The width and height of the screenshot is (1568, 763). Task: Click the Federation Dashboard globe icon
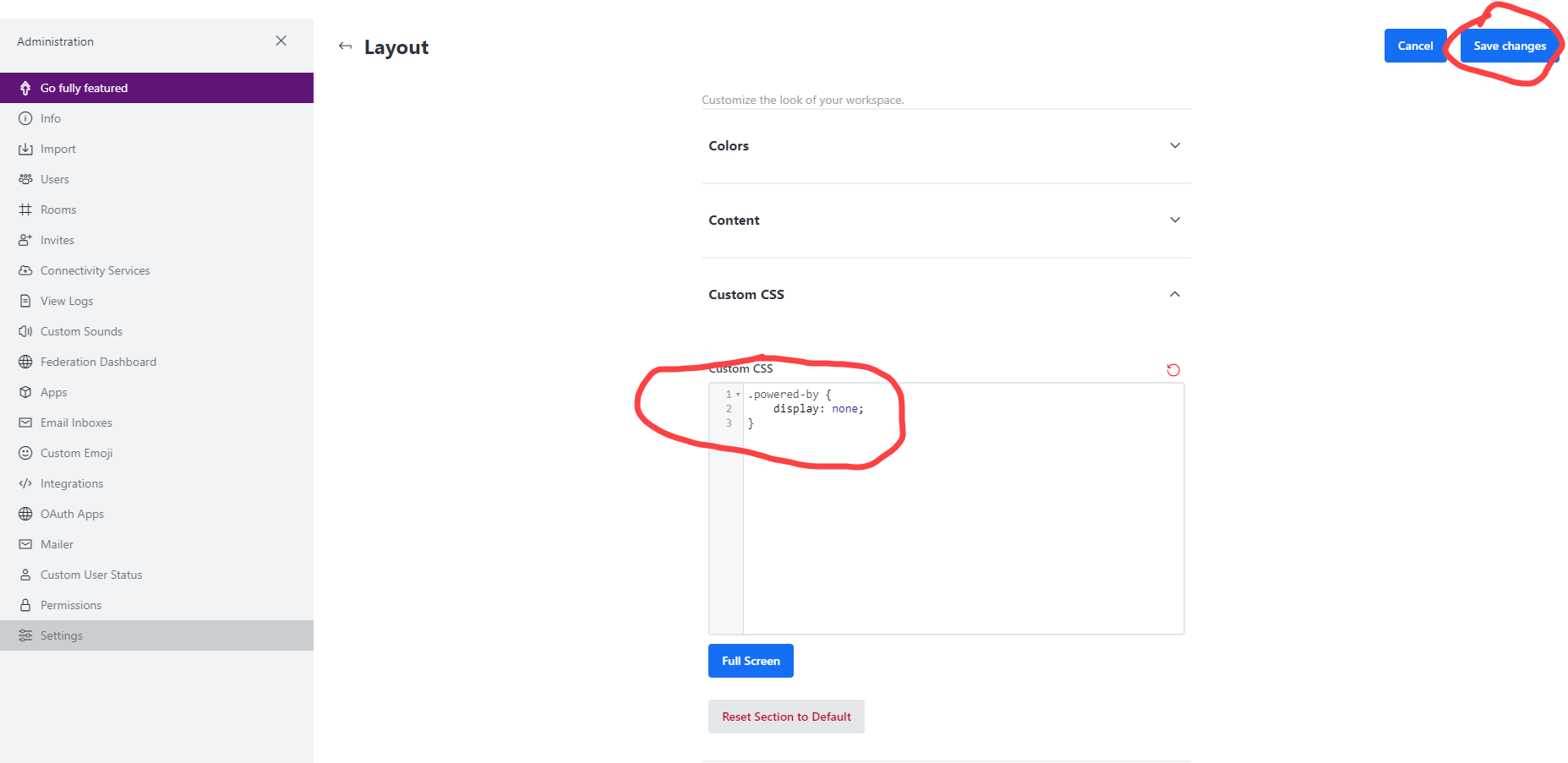[x=25, y=362]
